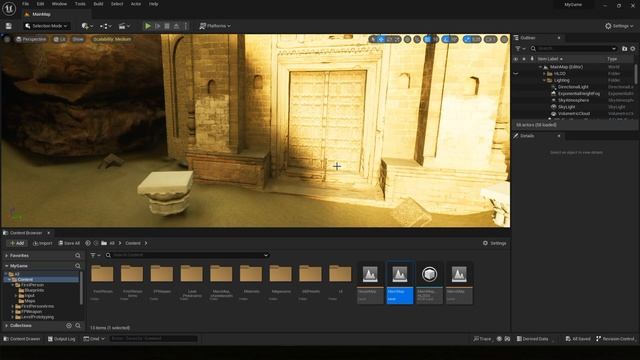The width and height of the screenshot is (640, 360).
Task: Open the Blueprints toolbar dropdown
Action: point(106,26)
